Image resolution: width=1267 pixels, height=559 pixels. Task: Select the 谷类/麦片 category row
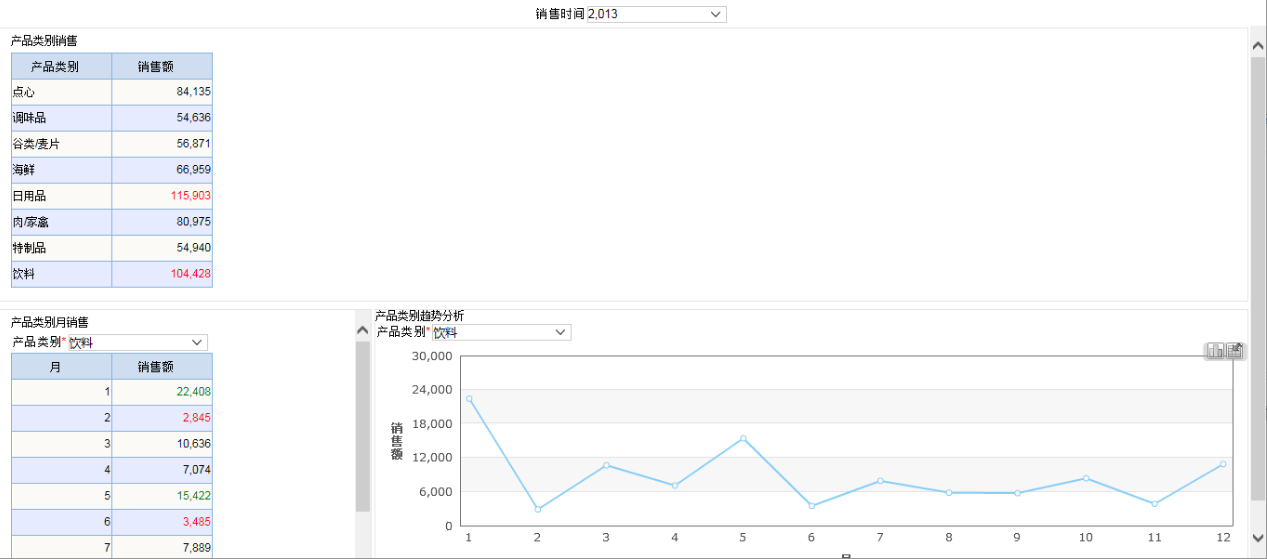point(62,144)
